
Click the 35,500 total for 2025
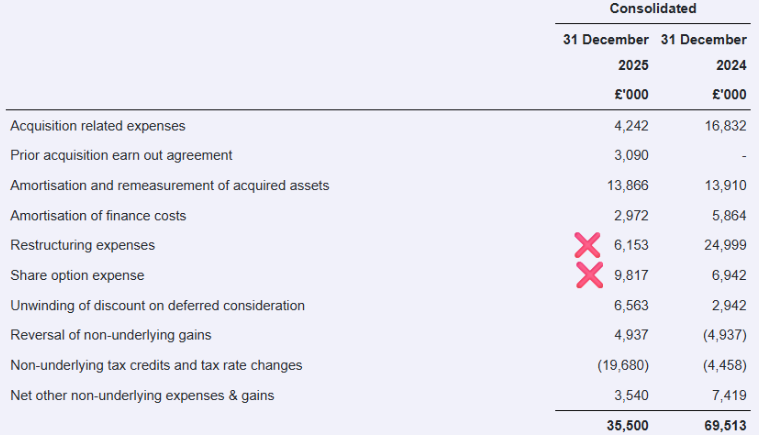tap(627, 425)
